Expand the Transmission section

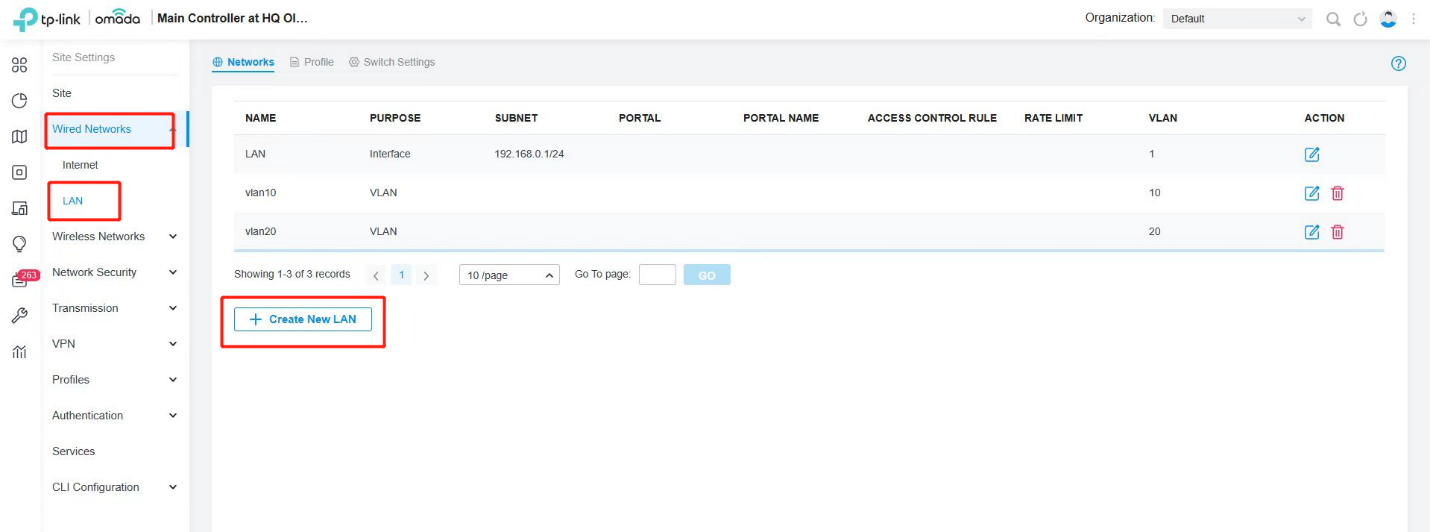tap(173, 308)
